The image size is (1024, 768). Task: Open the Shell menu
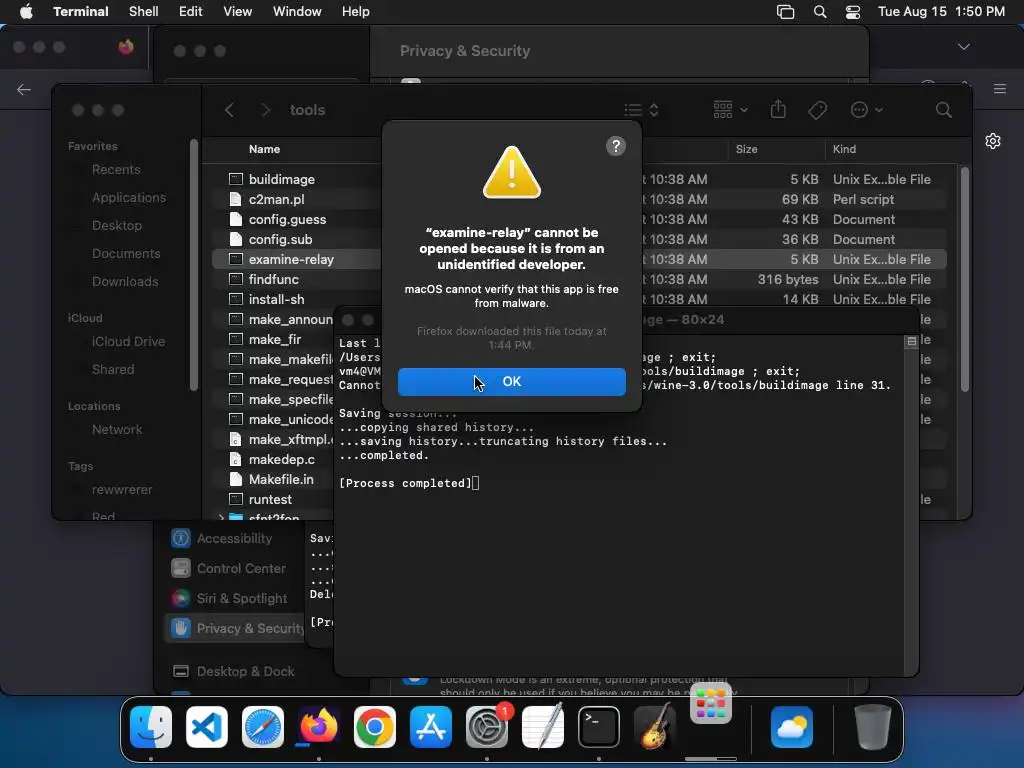click(x=143, y=12)
